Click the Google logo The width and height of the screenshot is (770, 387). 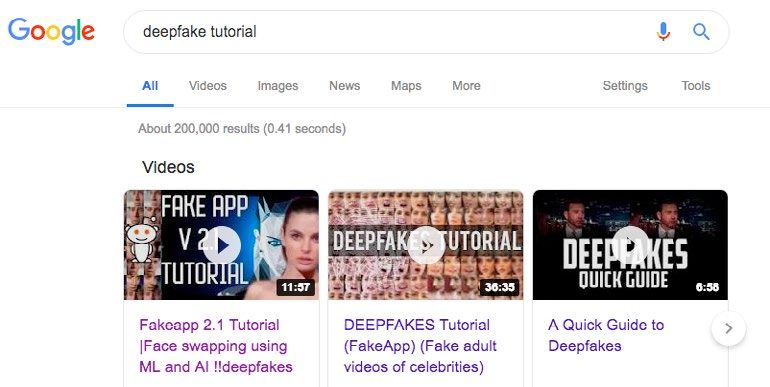tap(51, 31)
